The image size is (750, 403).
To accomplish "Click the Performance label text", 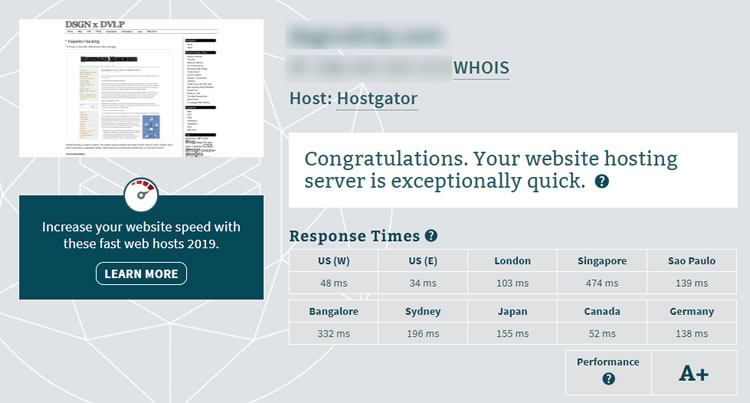I will pos(608,362).
